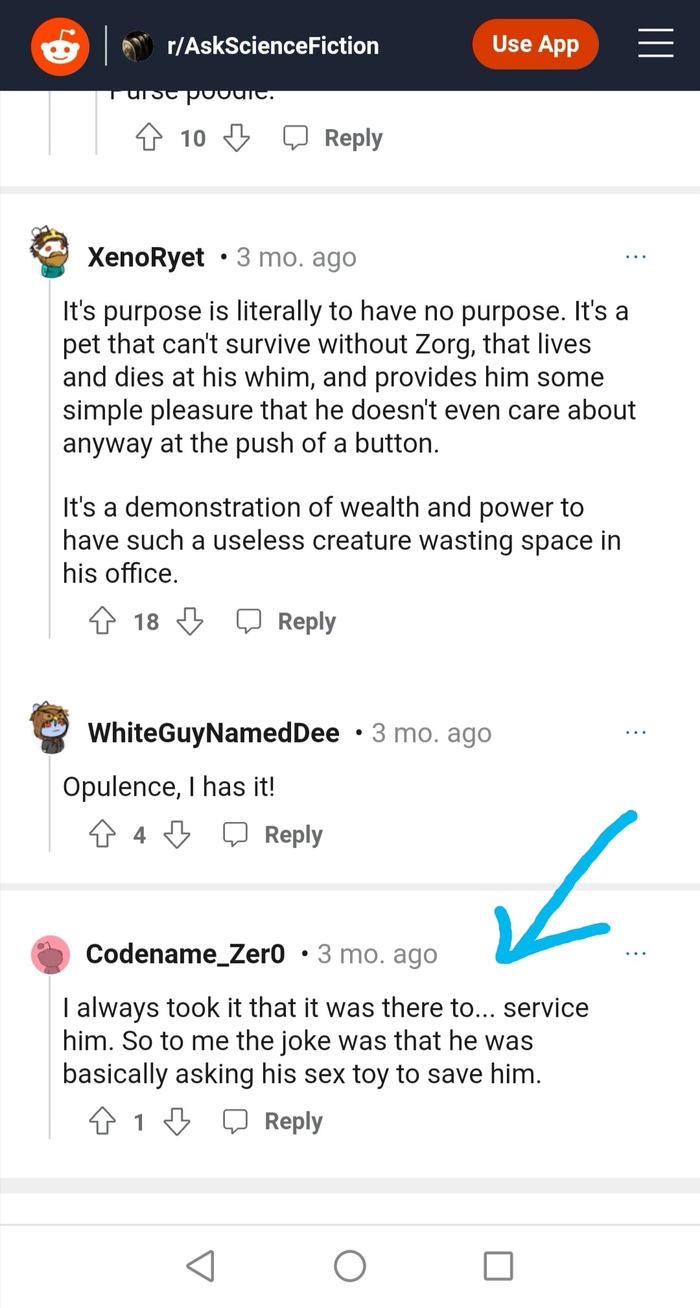Reply to Codename_Zer0's comment
The width and height of the screenshot is (700, 1308).
click(273, 1122)
